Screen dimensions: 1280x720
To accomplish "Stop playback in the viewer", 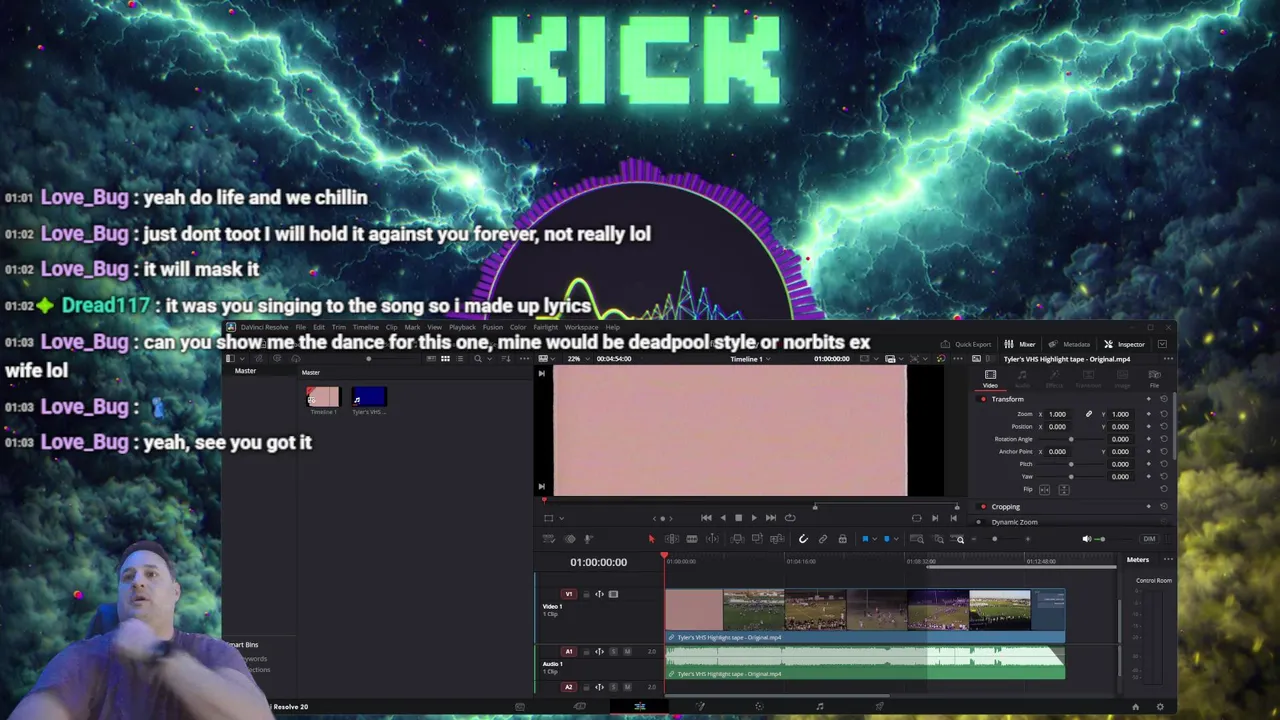I will [x=738, y=518].
